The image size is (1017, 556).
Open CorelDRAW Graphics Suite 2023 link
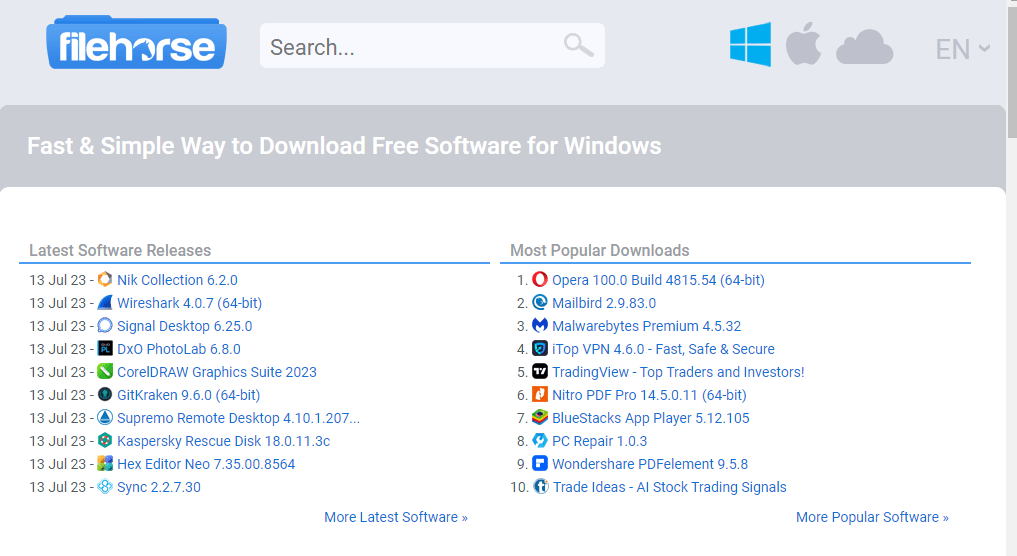click(217, 372)
